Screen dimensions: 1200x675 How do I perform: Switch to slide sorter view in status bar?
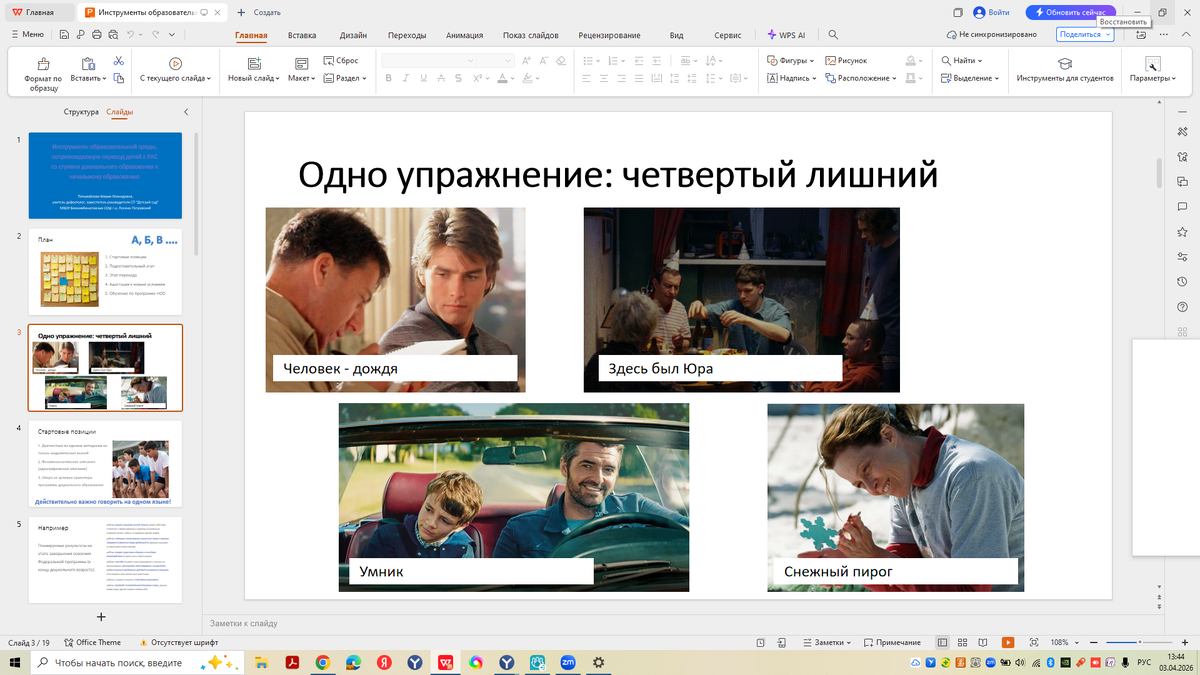click(962, 642)
